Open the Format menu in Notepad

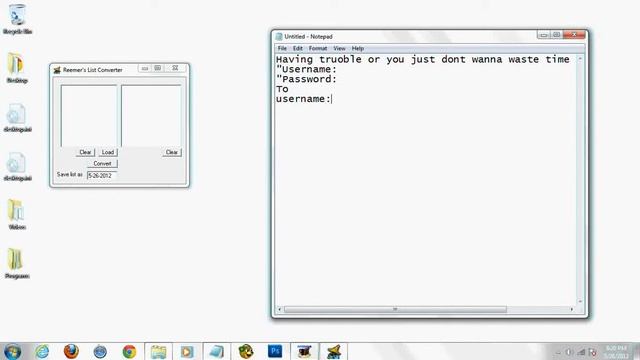coord(318,48)
